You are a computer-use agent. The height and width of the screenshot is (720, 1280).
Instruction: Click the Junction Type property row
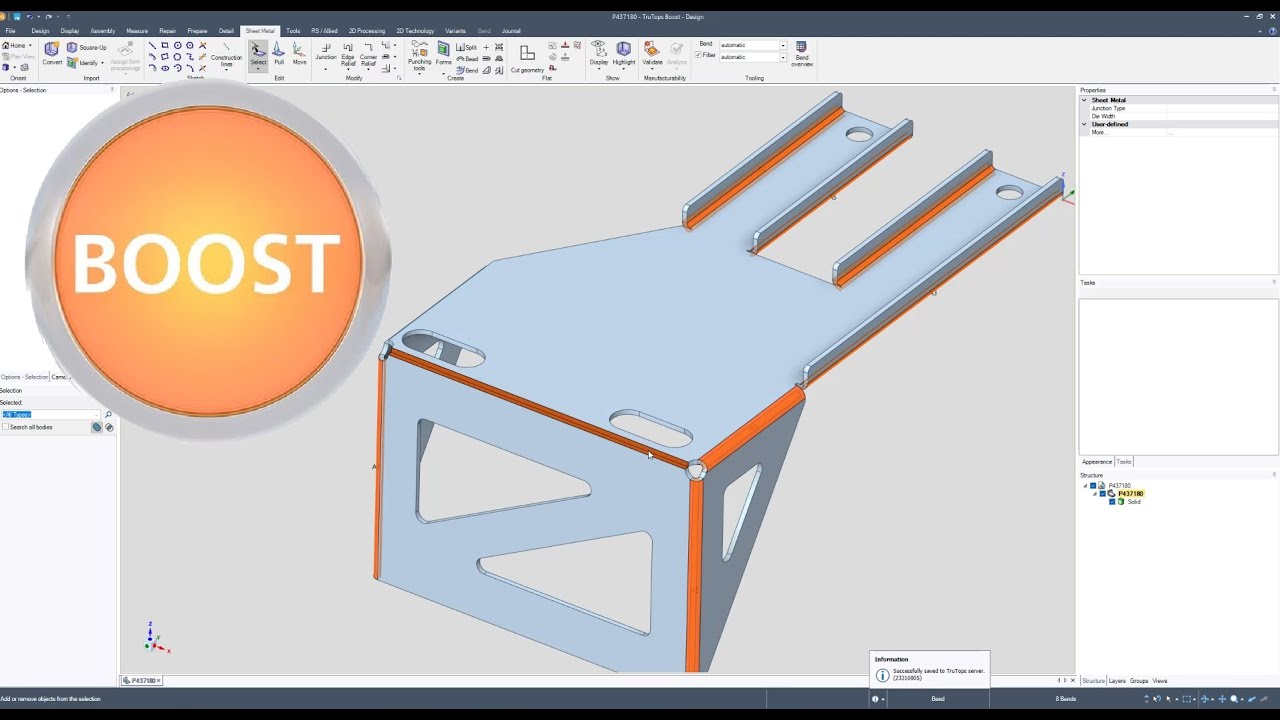pyautogui.click(x=1177, y=108)
